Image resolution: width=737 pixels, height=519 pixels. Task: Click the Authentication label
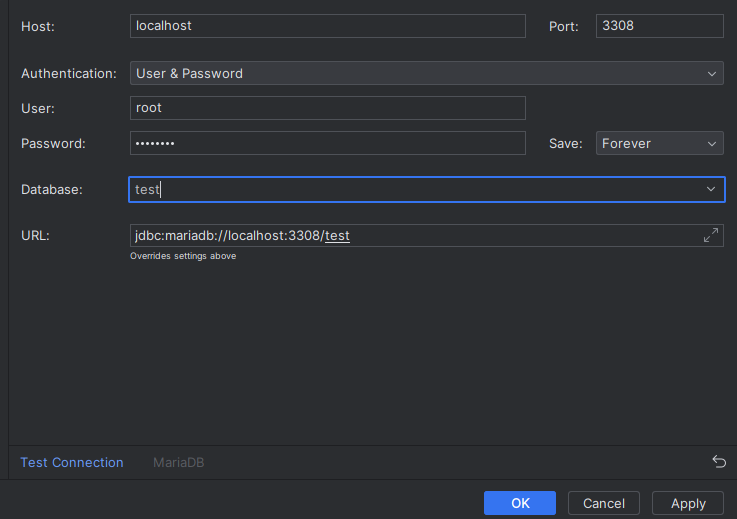[x=69, y=74]
